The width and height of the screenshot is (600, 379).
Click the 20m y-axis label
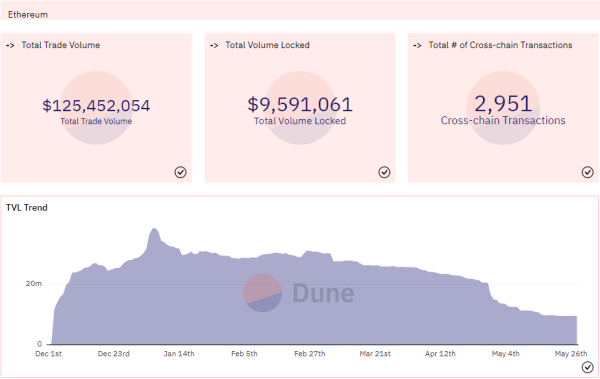point(34,284)
